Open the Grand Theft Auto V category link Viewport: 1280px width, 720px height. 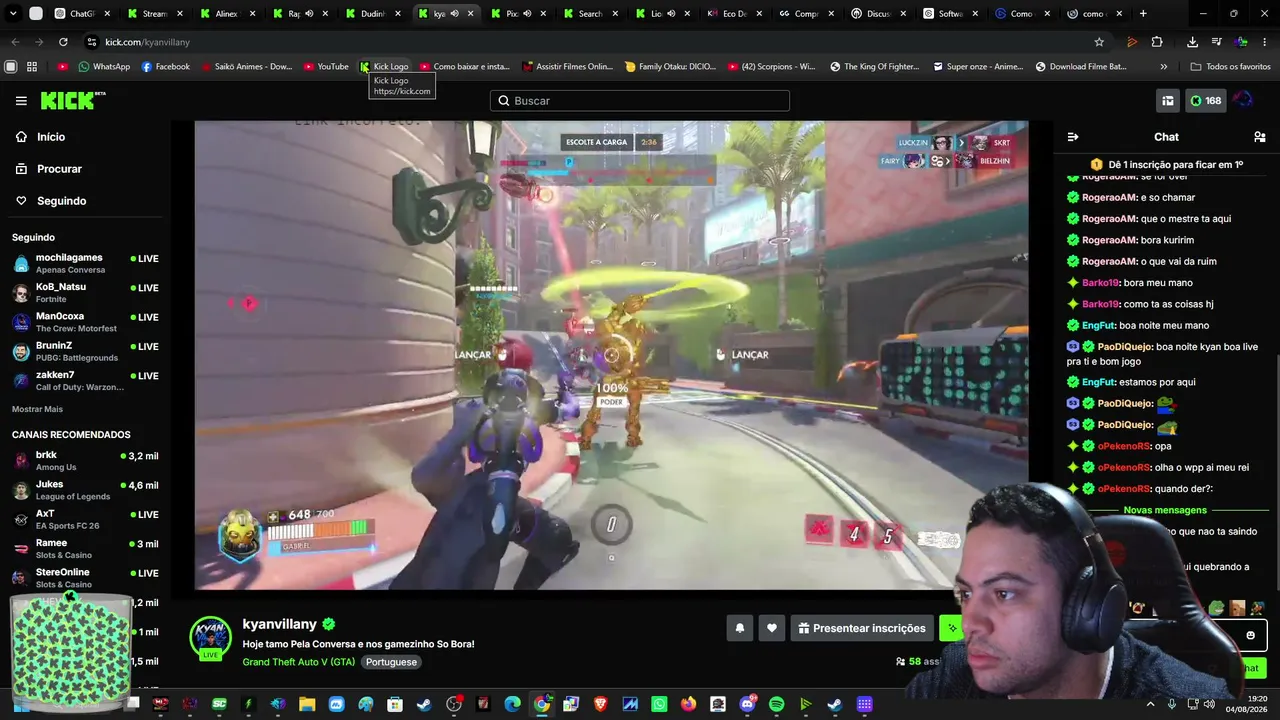(x=299, y=662)
